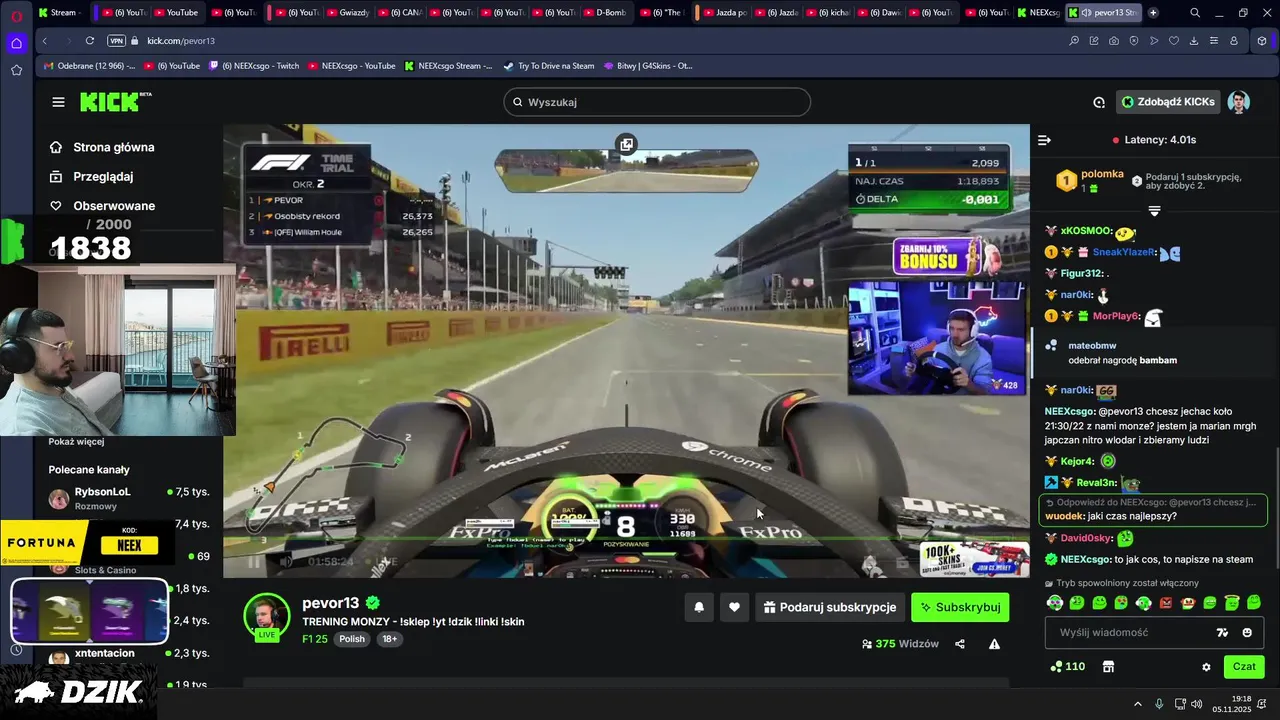Open Windows tray volume icon
The height and width of the screenshot is (720, 1280).
tap(1197, 704)
